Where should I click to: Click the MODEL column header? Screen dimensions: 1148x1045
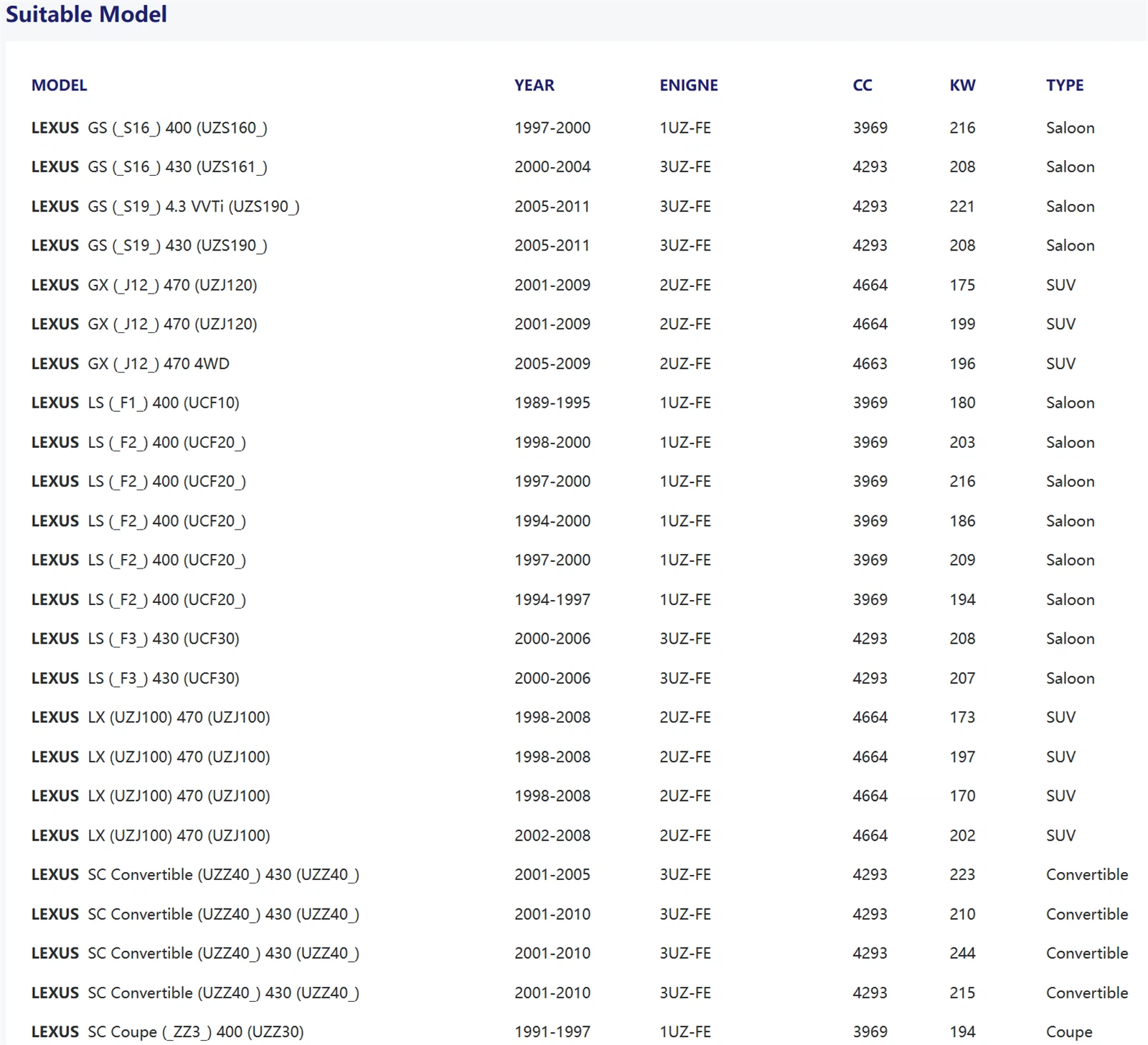pyautogui.click(x=59, y=85)
